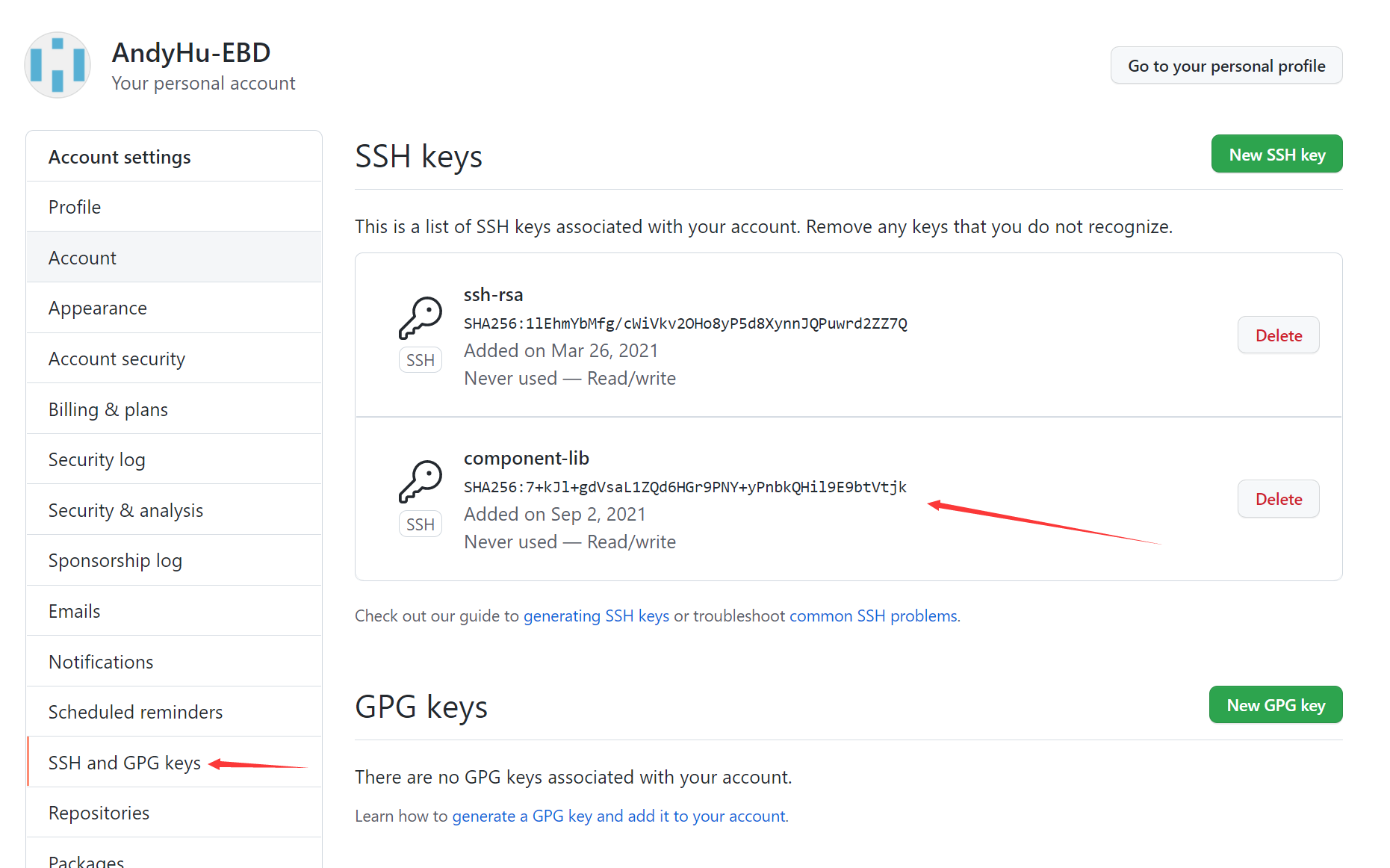The image size is (1390, 868).
Task: Open Billing & plans settings
Action: pyautogui.click(x=174, y=409)
